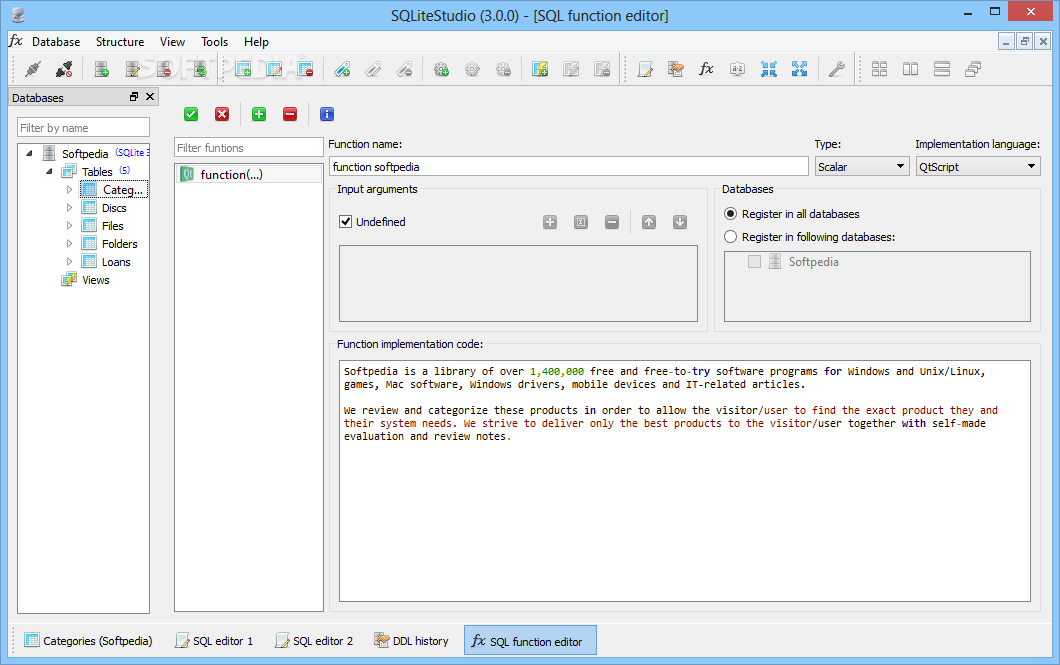Screen dimensions: 1060x665
Task: Select the SQL function editor tab
Action: pos(530,641)
